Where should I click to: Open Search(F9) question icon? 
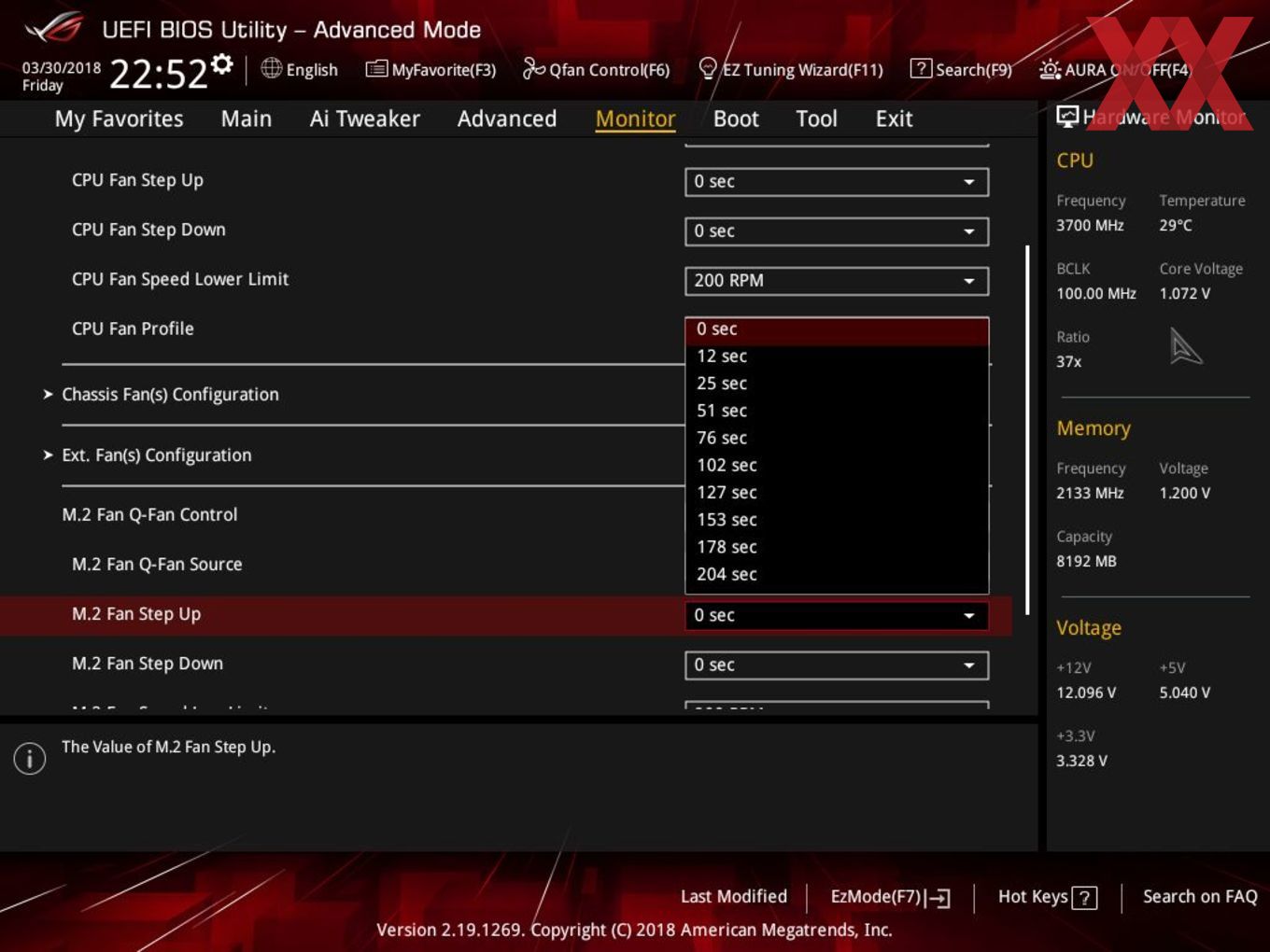pyautogui.click(x=920, y=68)
